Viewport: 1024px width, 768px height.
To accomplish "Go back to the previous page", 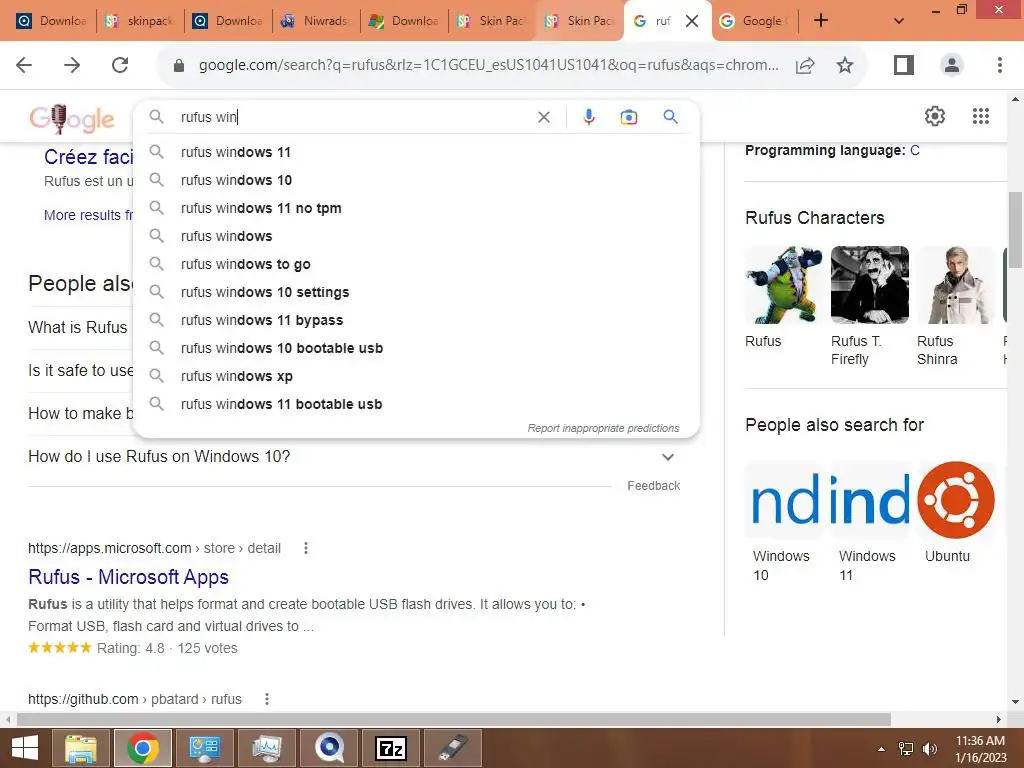I will [x=24, y=65].
